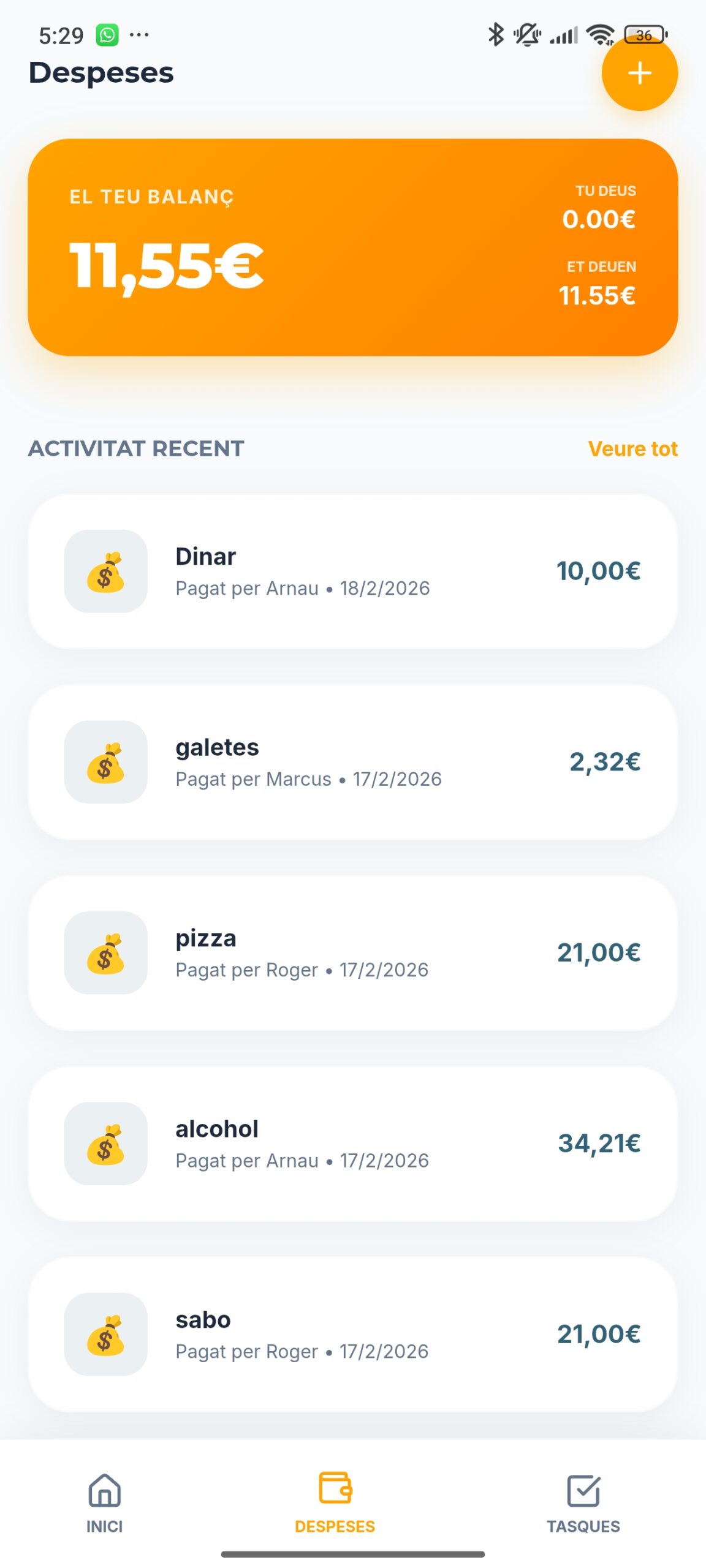Open the Dinar expense entry

[352, 571]
